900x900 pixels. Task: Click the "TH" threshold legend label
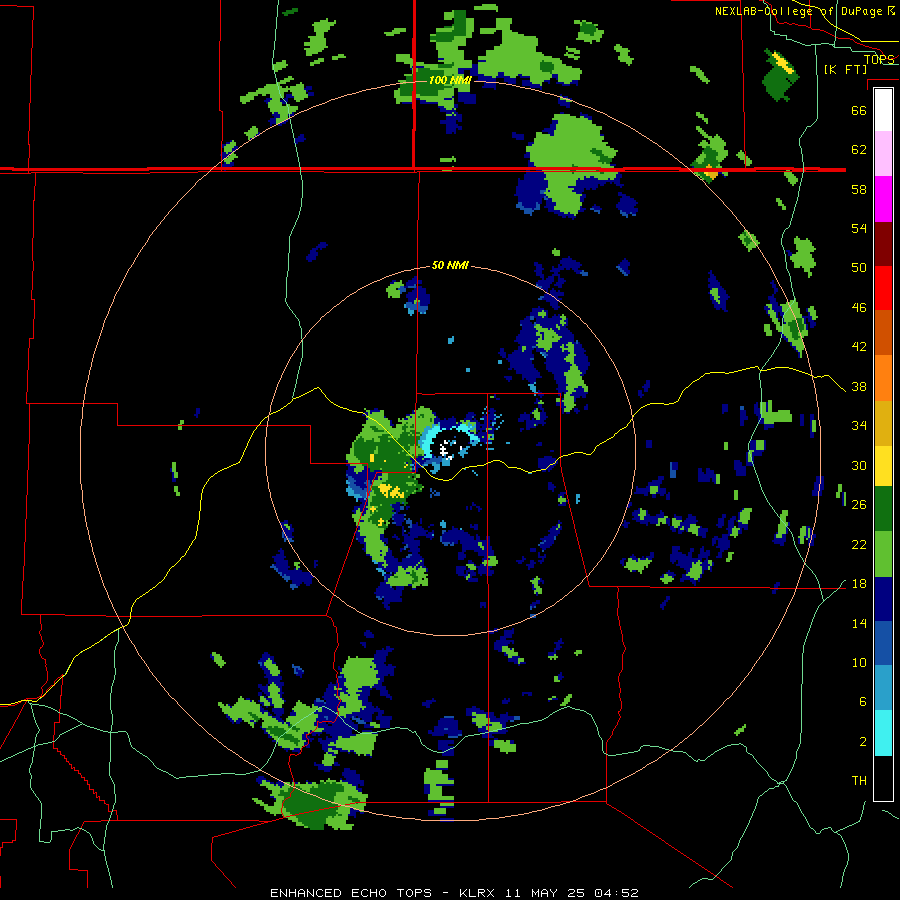(x=859, y=781)
